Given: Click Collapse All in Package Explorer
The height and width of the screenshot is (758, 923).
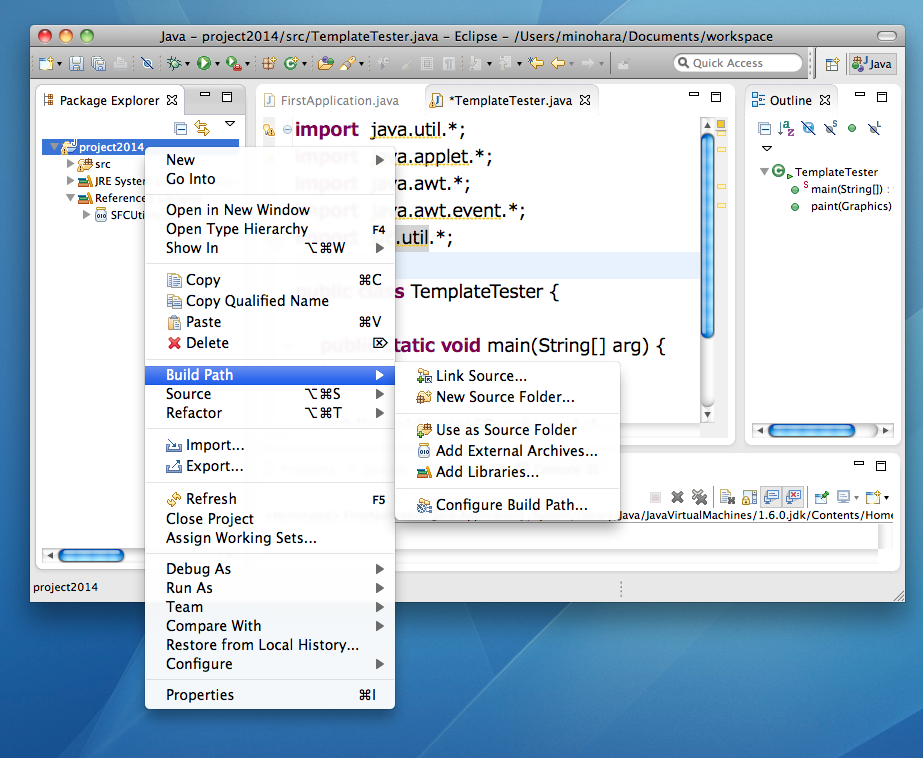Looking at the screenshot, I should pos(180,128).
